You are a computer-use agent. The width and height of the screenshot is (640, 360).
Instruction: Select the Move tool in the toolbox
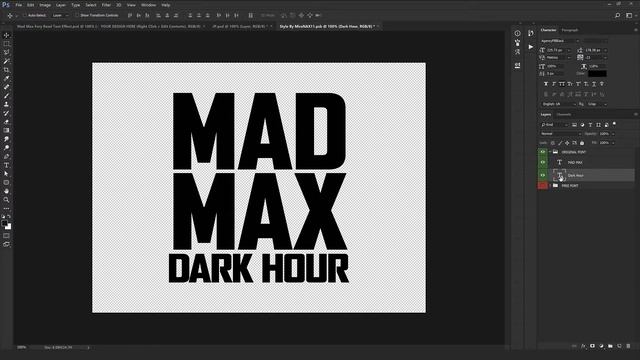(6, 36)
